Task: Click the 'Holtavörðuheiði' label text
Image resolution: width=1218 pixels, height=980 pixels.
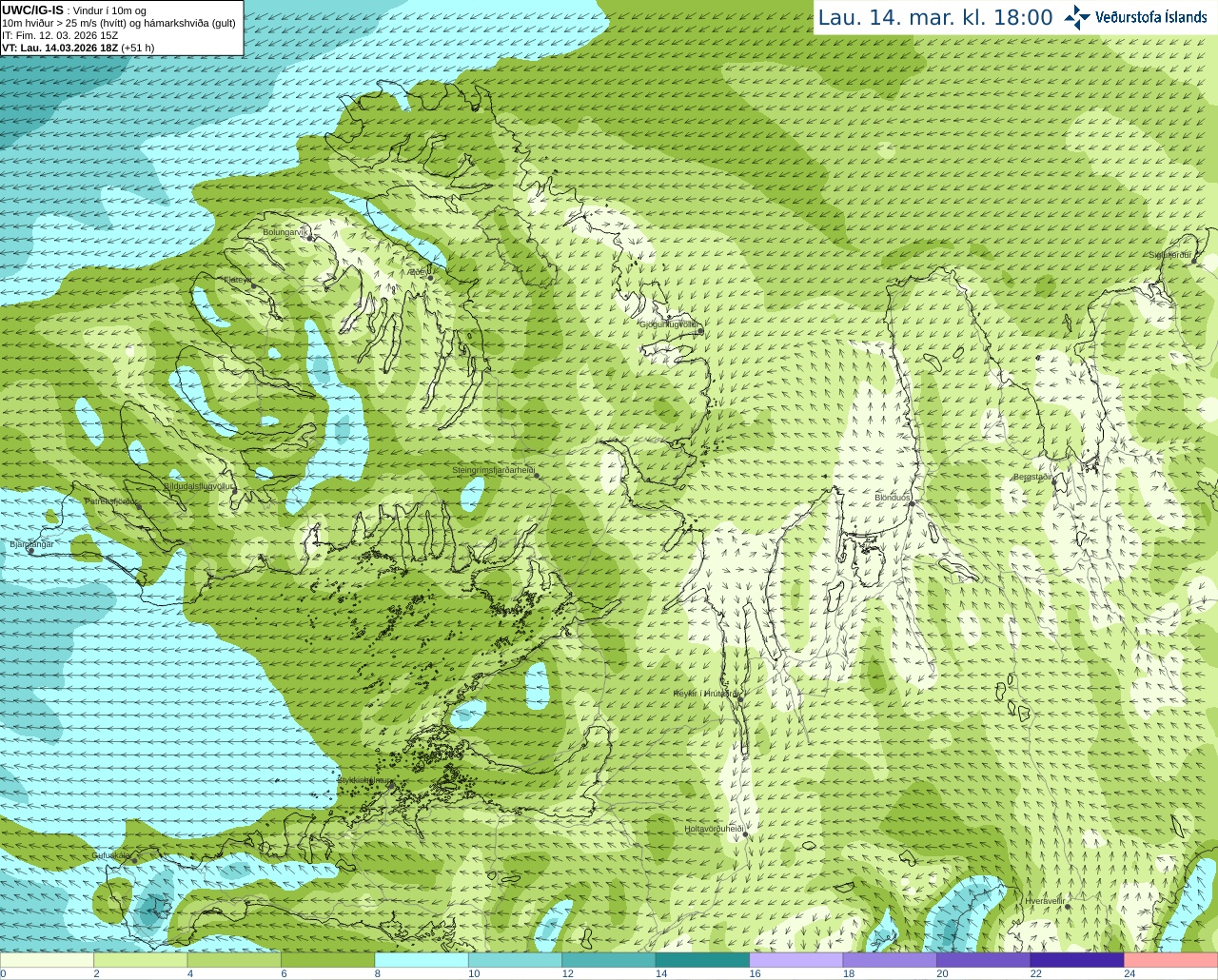Action: (714, 829)
